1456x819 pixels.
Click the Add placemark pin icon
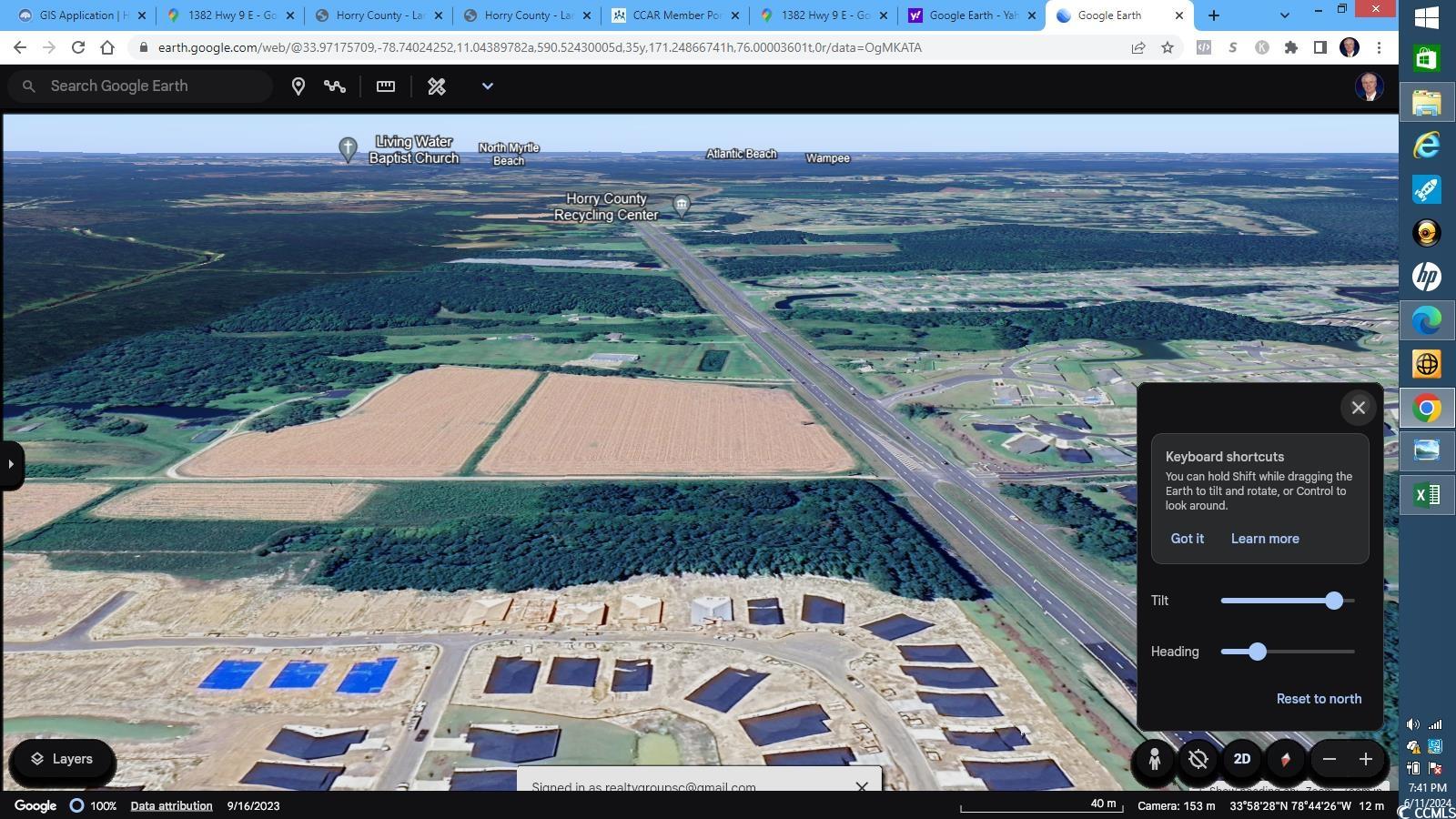(x=298, y=86)
